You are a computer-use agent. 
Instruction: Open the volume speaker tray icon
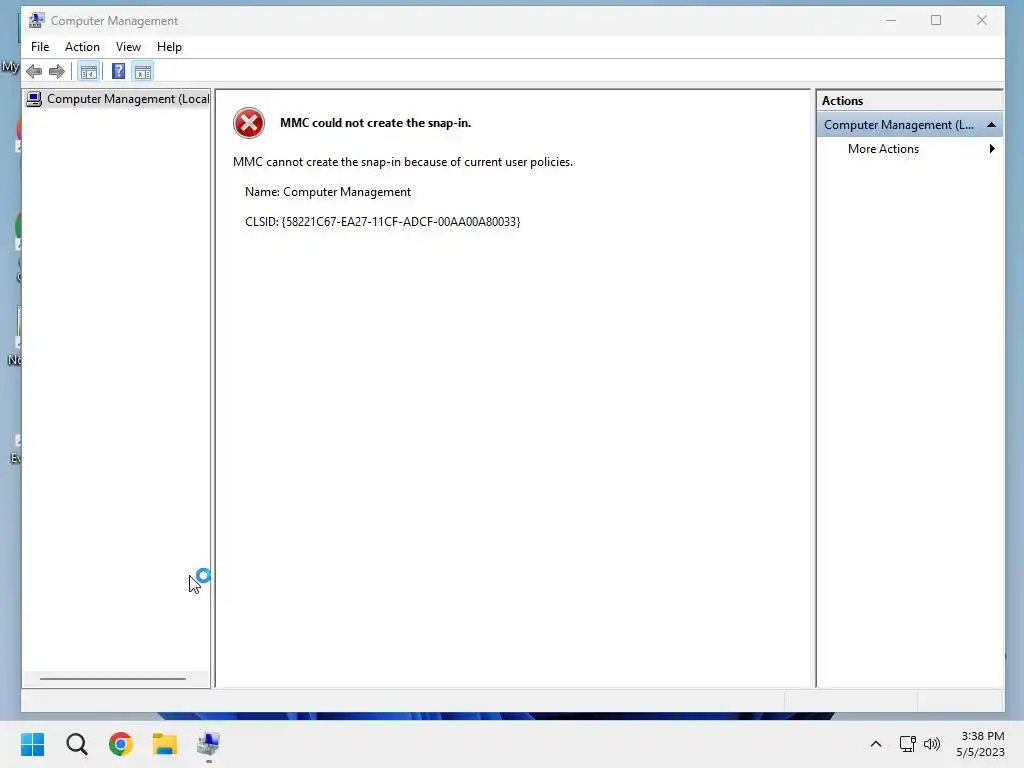932,744
